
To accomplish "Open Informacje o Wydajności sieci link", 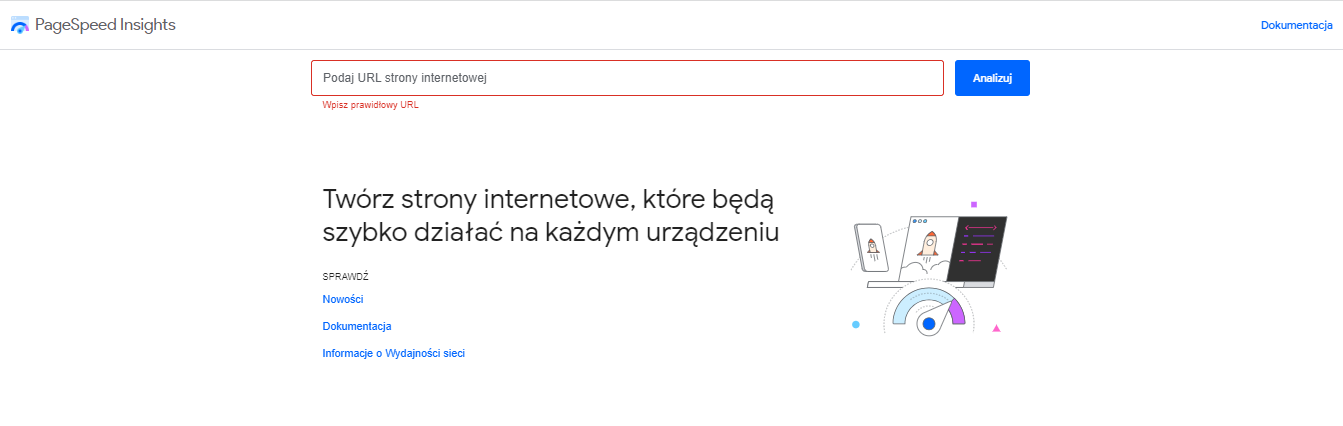I will point(393,353).
